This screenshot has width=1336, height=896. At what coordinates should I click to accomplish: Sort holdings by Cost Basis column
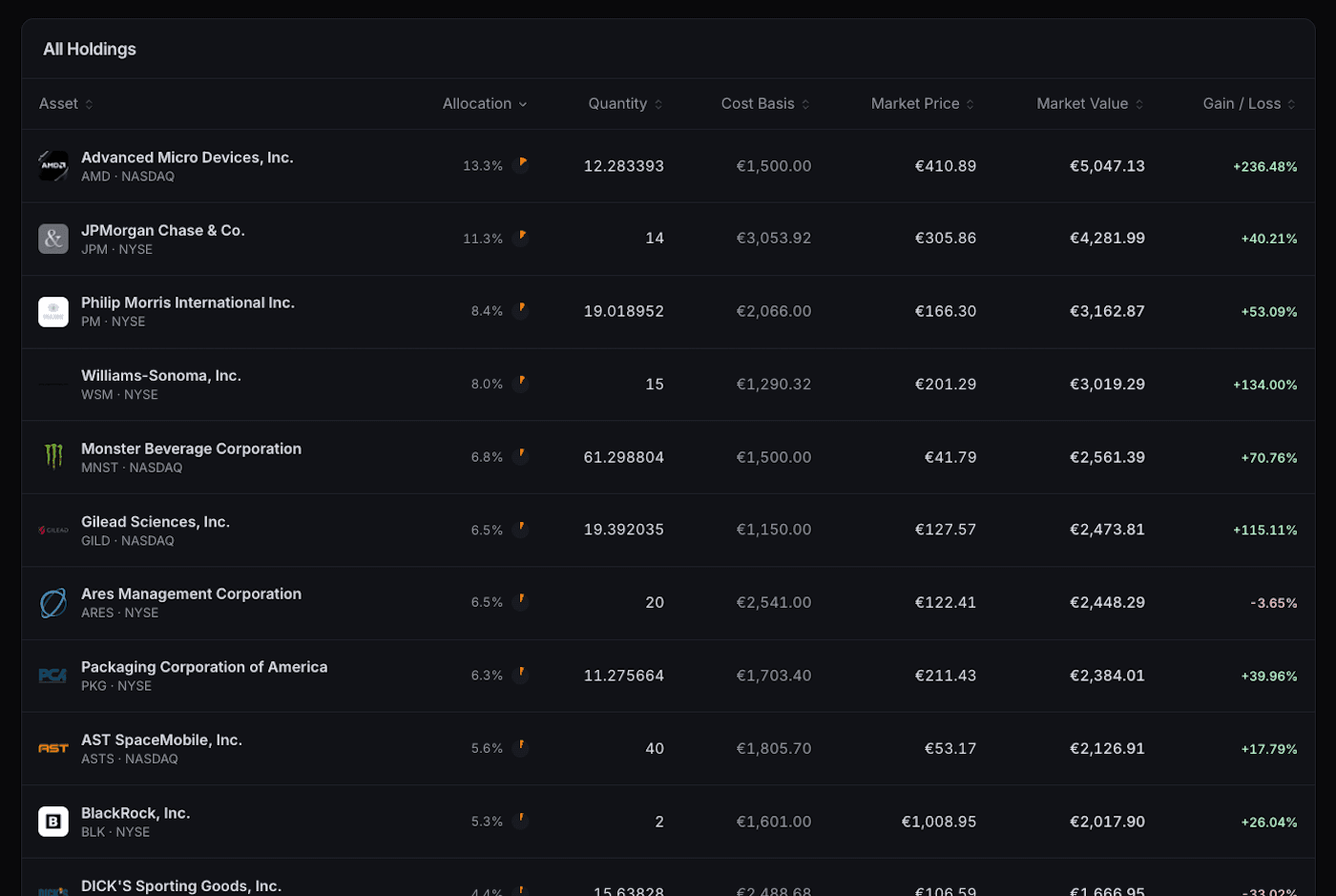(765, 104)
